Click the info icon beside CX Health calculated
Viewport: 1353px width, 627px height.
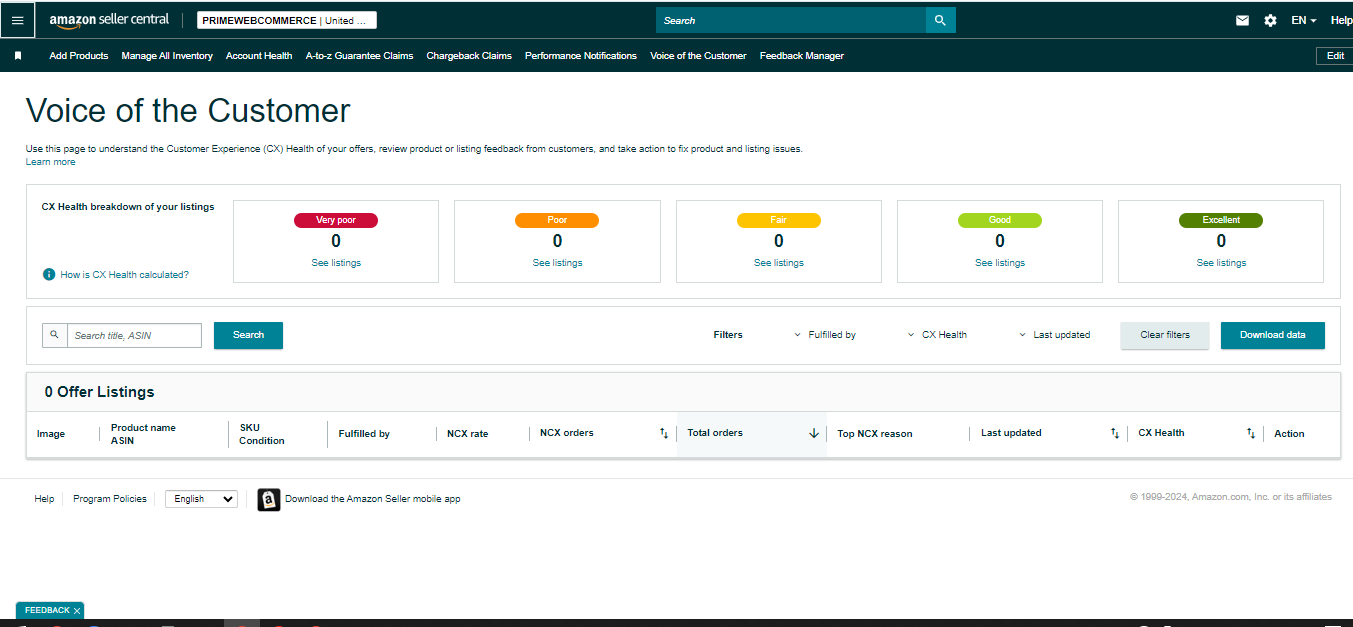(x=48, y=274)
